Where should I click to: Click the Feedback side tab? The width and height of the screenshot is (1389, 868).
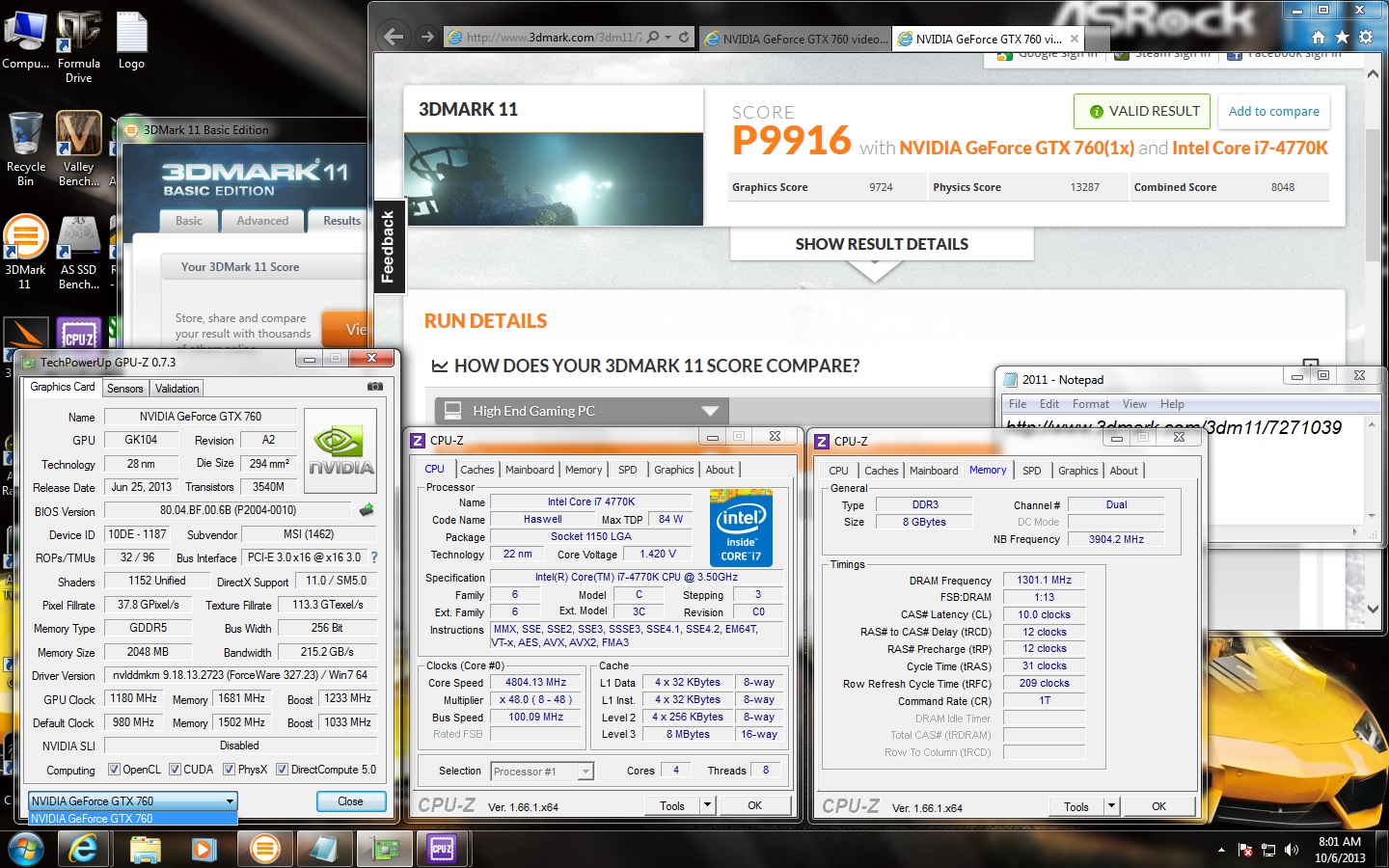388,247
